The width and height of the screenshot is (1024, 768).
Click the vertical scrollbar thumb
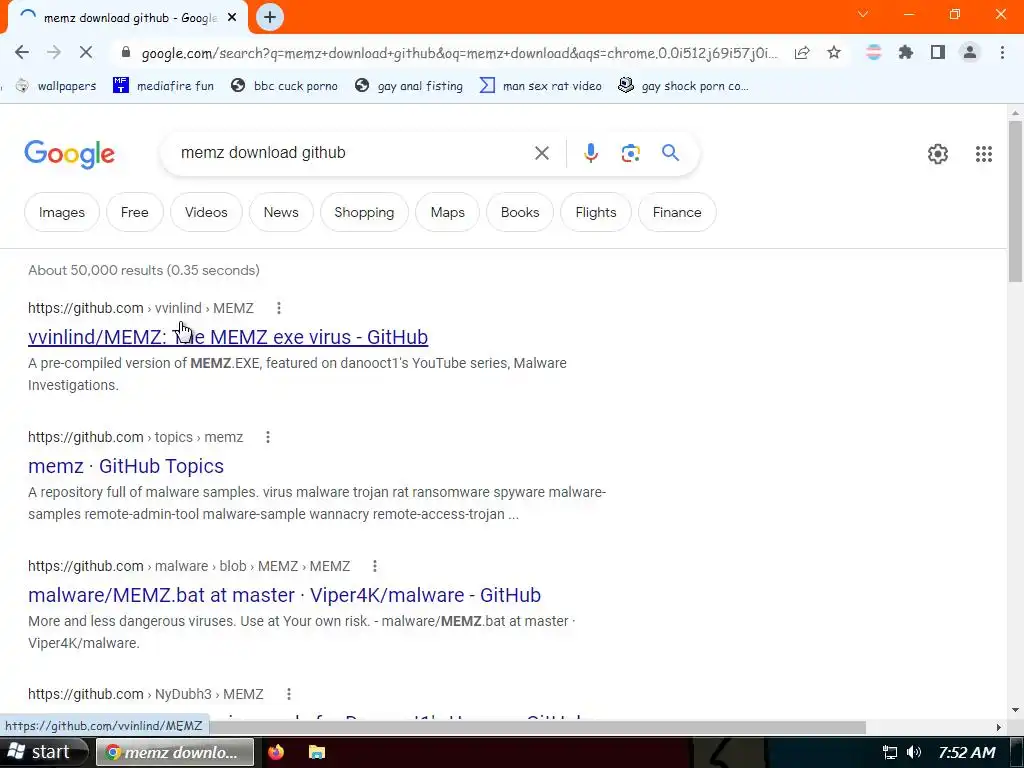(1016, 200)
